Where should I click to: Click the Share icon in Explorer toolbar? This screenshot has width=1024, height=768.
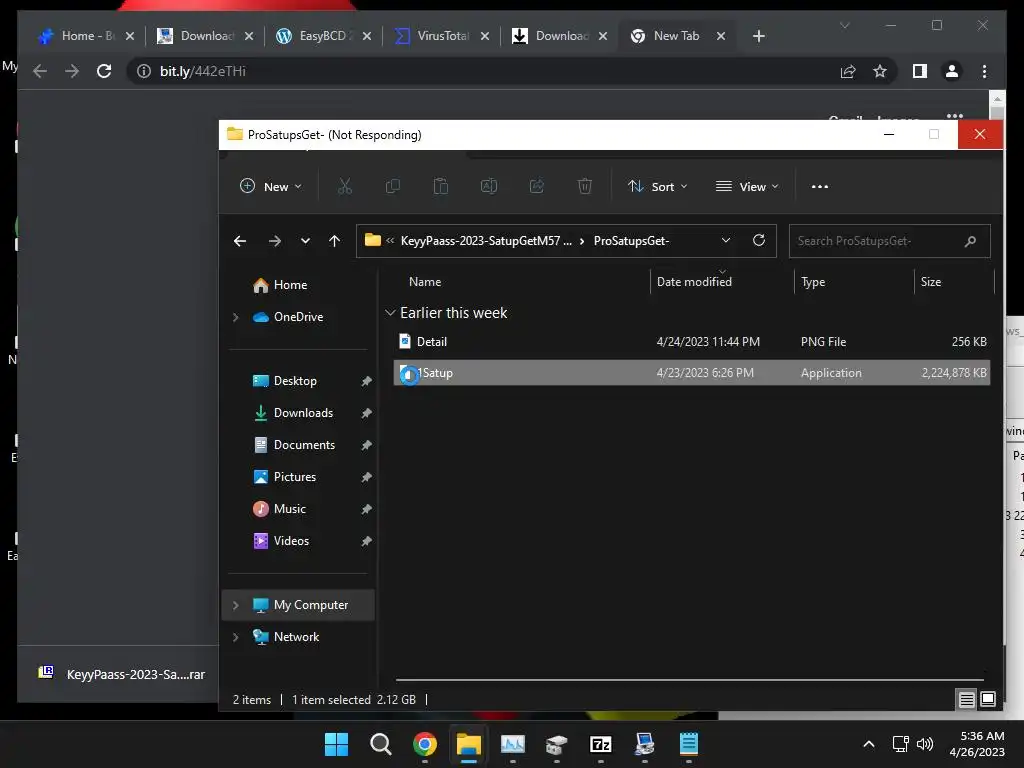coord(537,187)
